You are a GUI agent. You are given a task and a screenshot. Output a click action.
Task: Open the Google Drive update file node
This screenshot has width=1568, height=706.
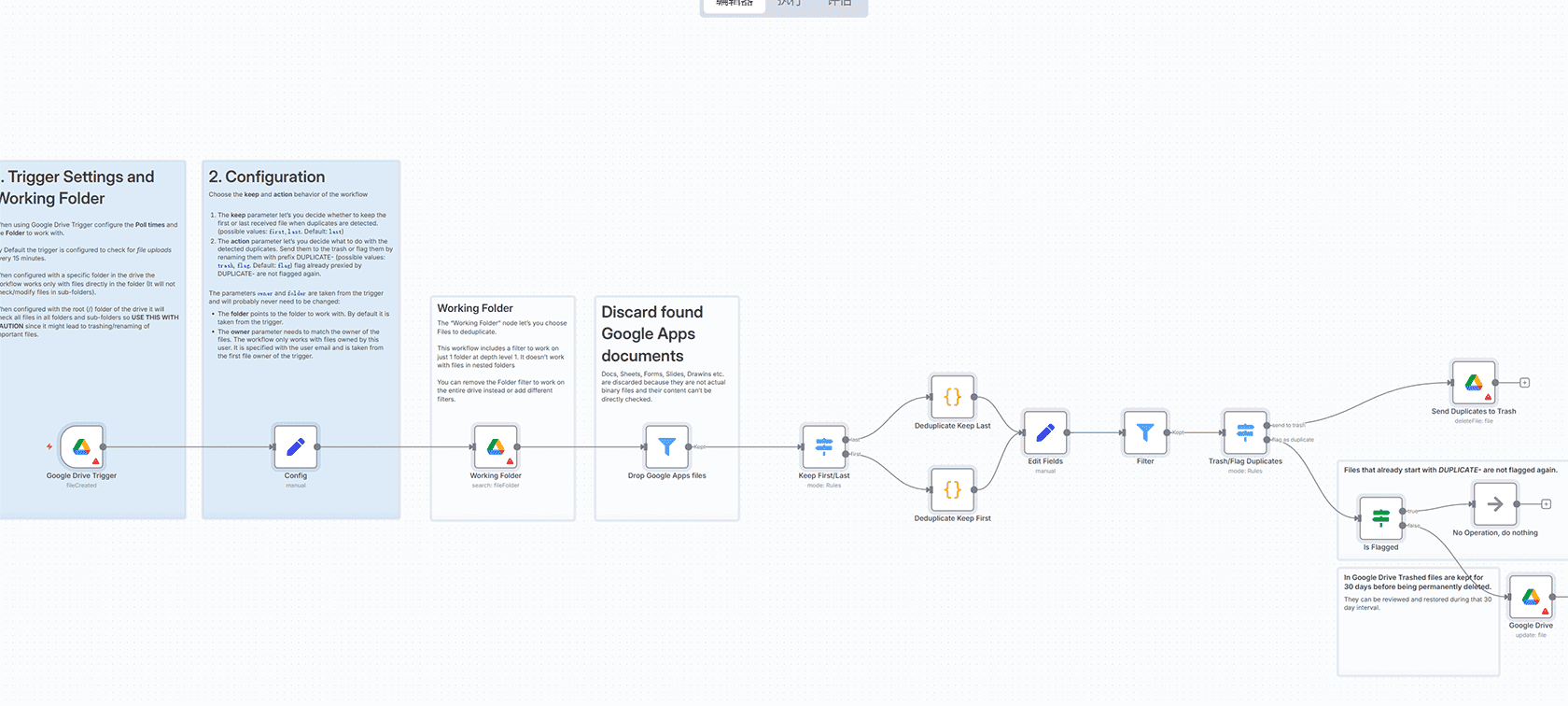(x=1531, y=598)
